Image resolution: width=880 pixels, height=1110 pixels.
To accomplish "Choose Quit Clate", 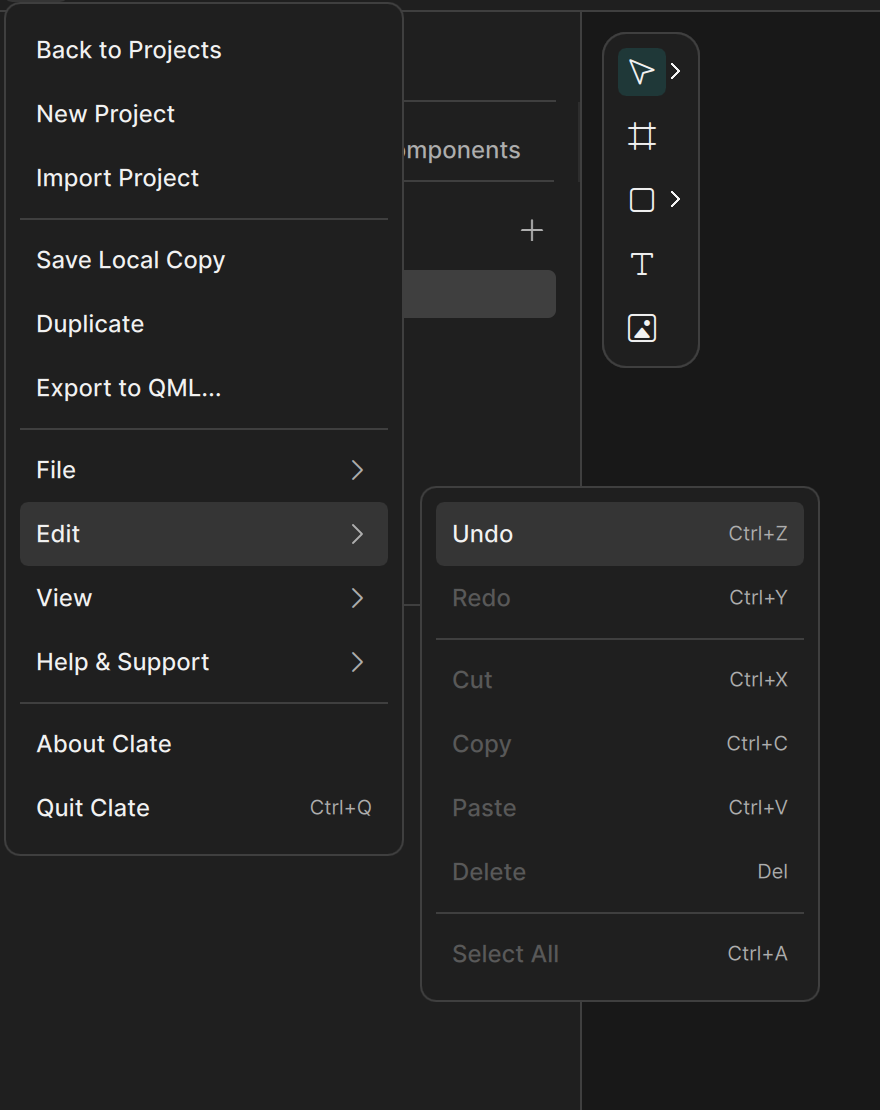I will tap(204, 808).
